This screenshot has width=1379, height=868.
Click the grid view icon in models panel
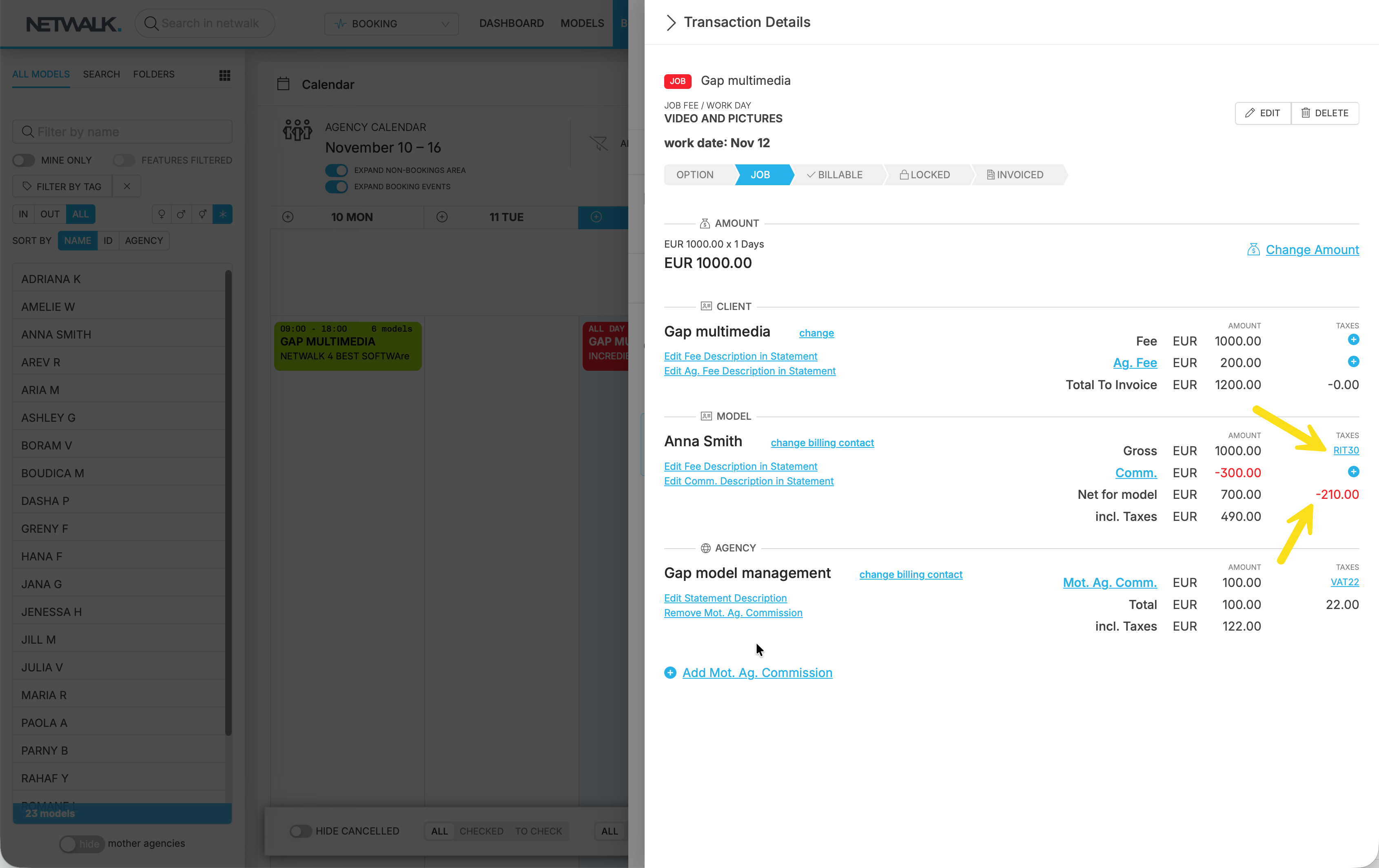tap(224, 75)
